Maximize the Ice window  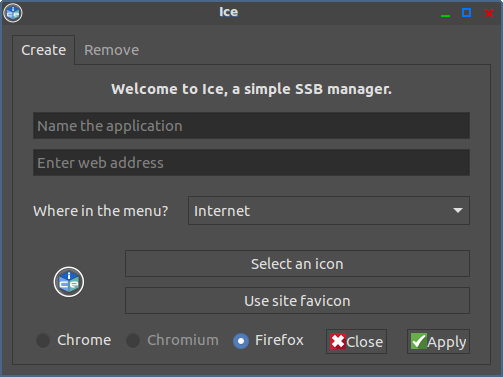466,13
